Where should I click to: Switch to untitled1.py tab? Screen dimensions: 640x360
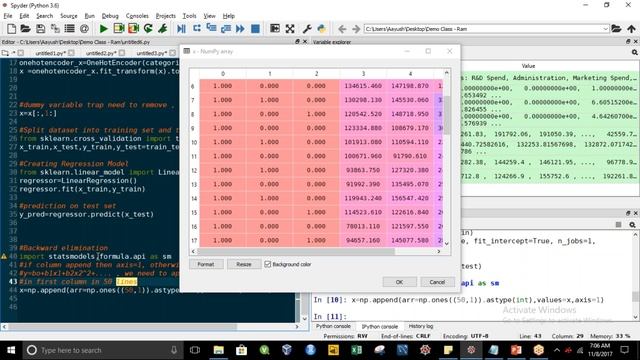coord(50,53)
